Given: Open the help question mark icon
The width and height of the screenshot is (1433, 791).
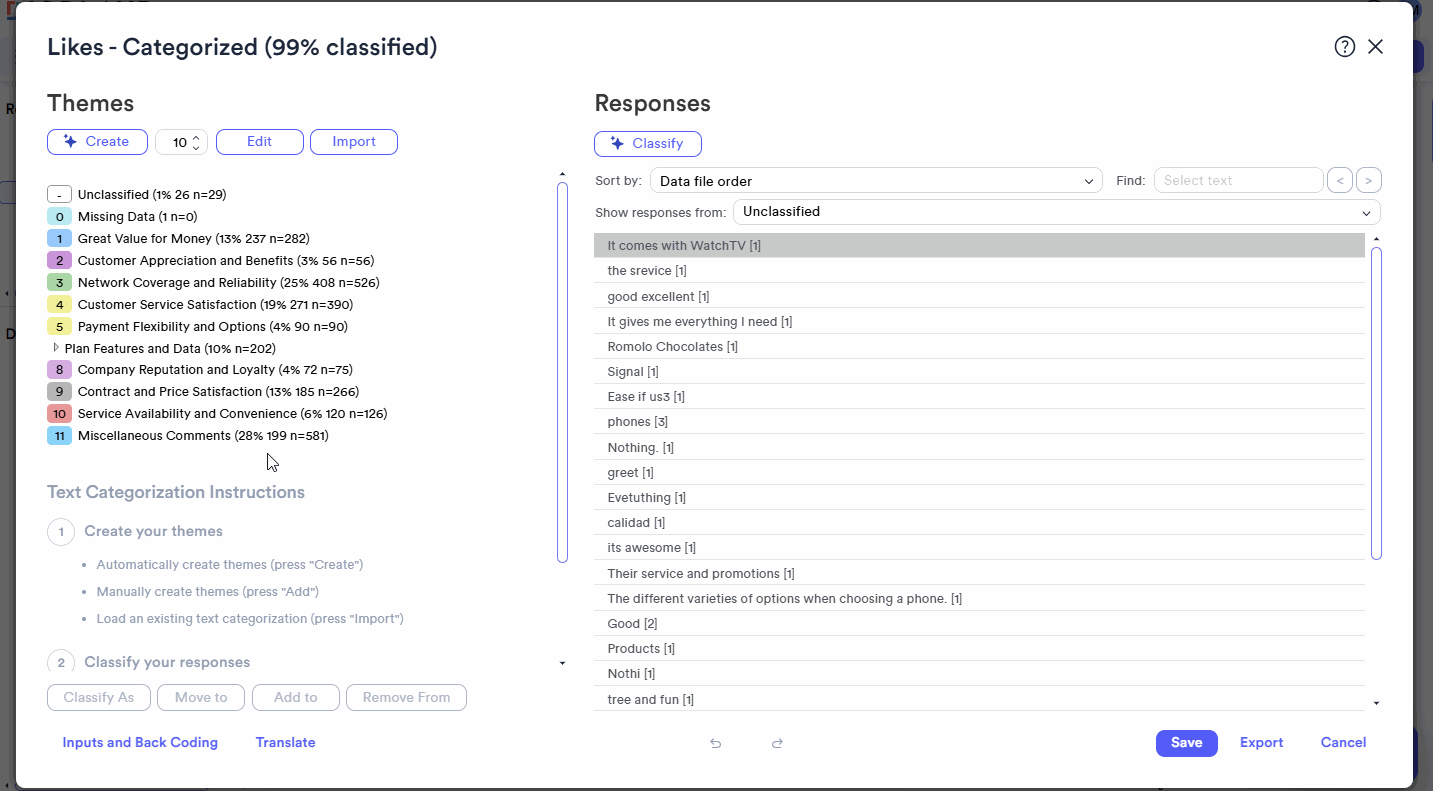Looking at the screenshot, I should coord(1345,47).
